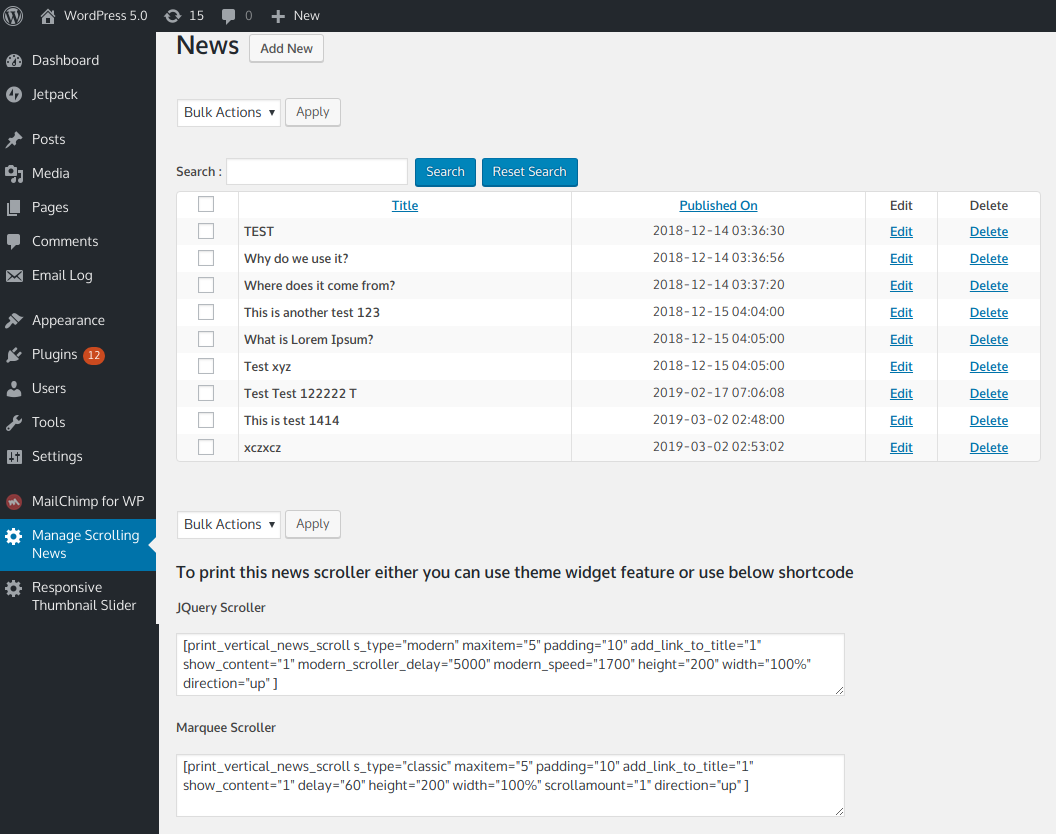Click the Dashboard gauge icon

tap(14, 61)
